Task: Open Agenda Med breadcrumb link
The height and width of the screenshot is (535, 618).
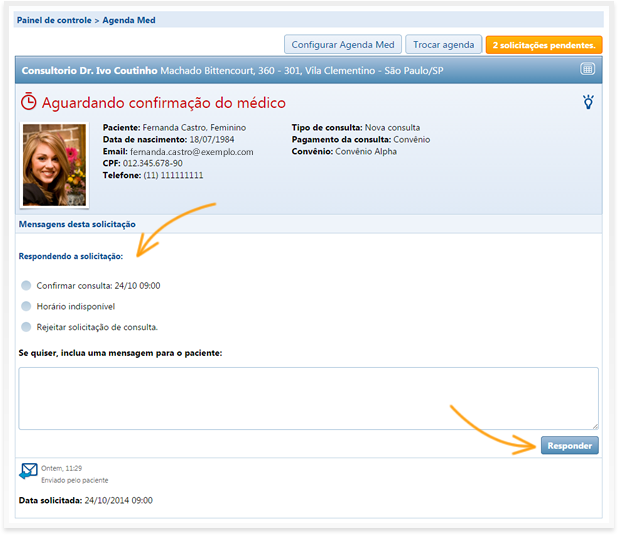Action: point(129,20)
